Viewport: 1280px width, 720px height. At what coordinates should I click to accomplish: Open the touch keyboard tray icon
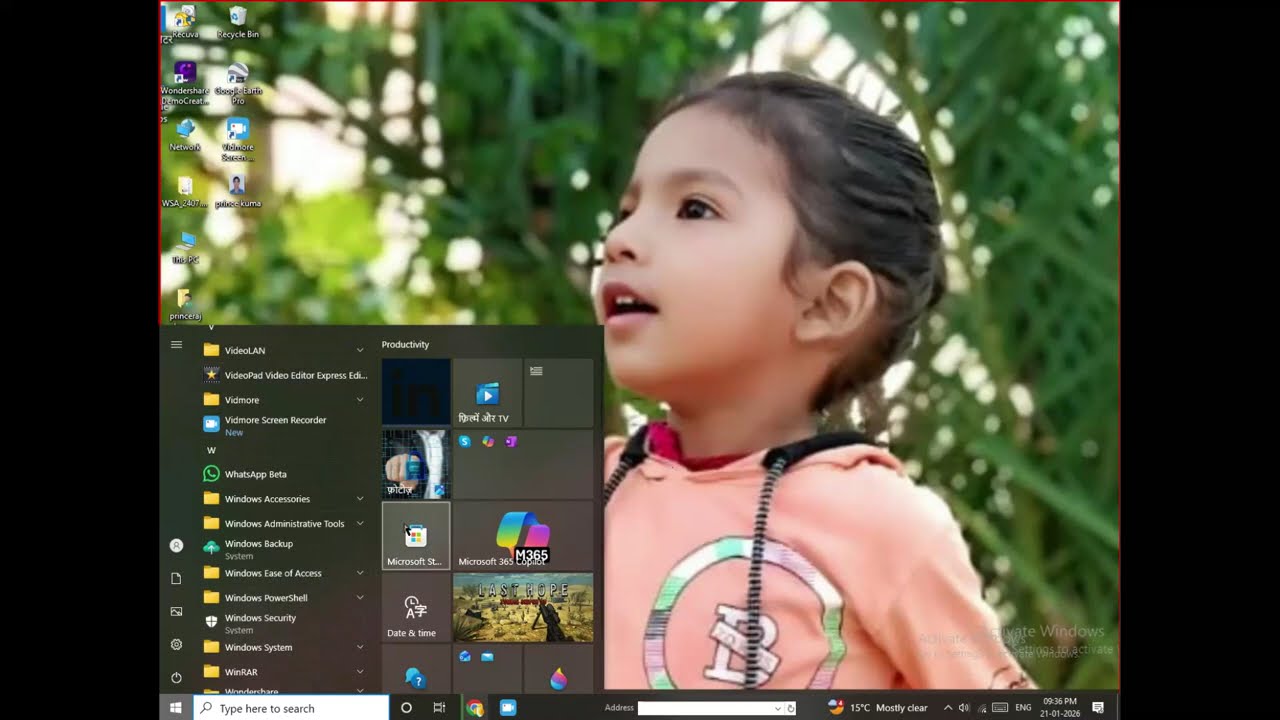pyautogui.click(x=1000, y=708)
